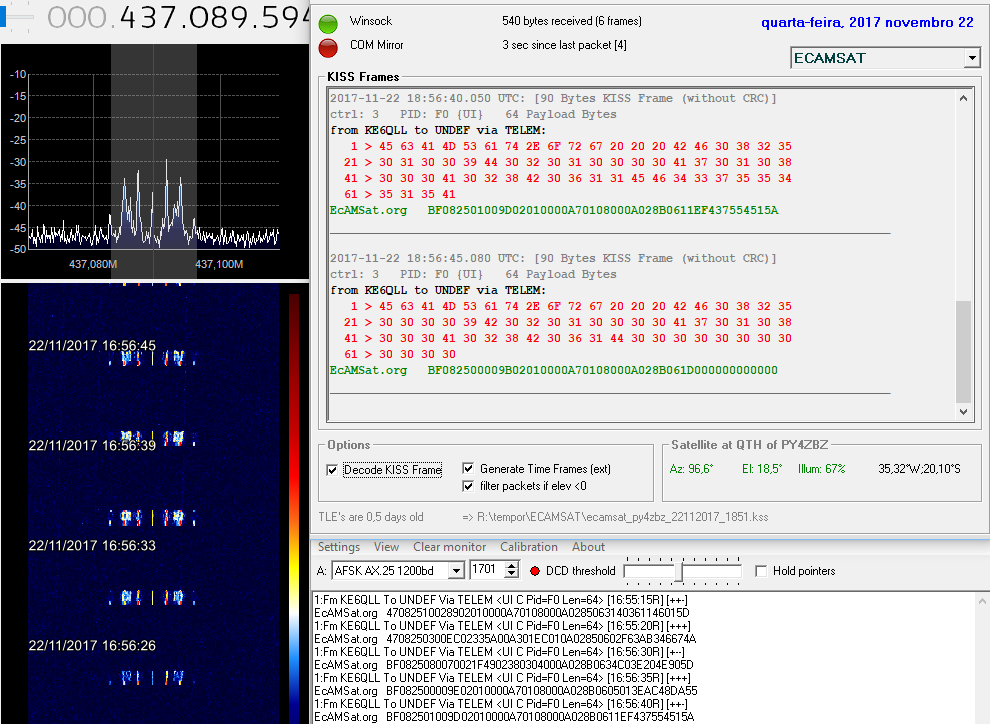Open the Settings menu
The height and width of the screenshot is (724, 990).
click(x=339, y=547)
